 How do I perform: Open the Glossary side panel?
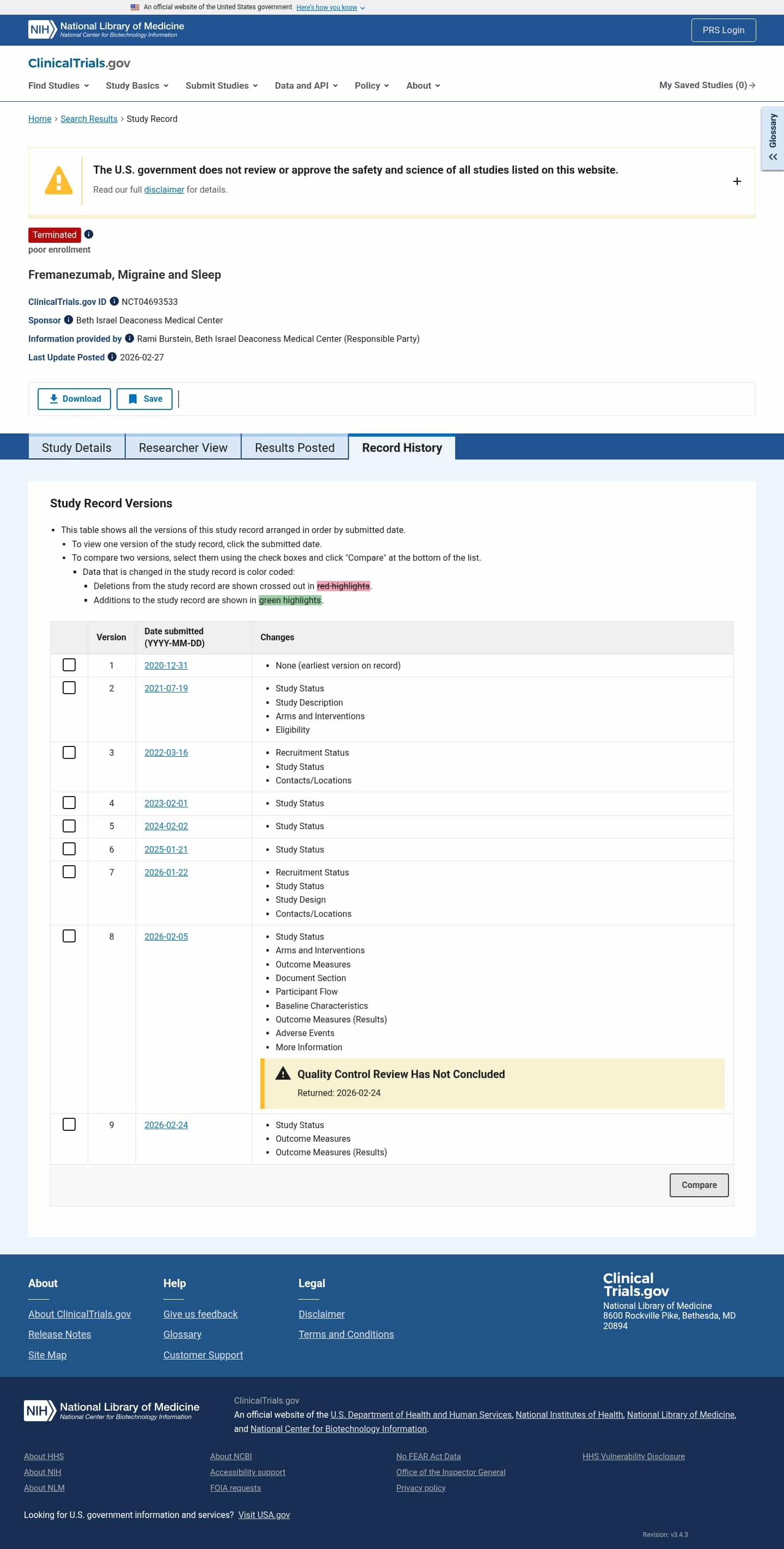point(773,138)
